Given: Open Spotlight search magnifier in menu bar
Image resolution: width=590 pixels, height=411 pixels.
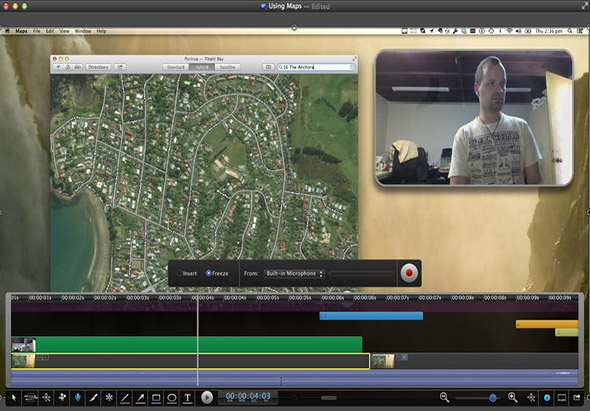Looking at the screenshot, I should coord(570,31).
